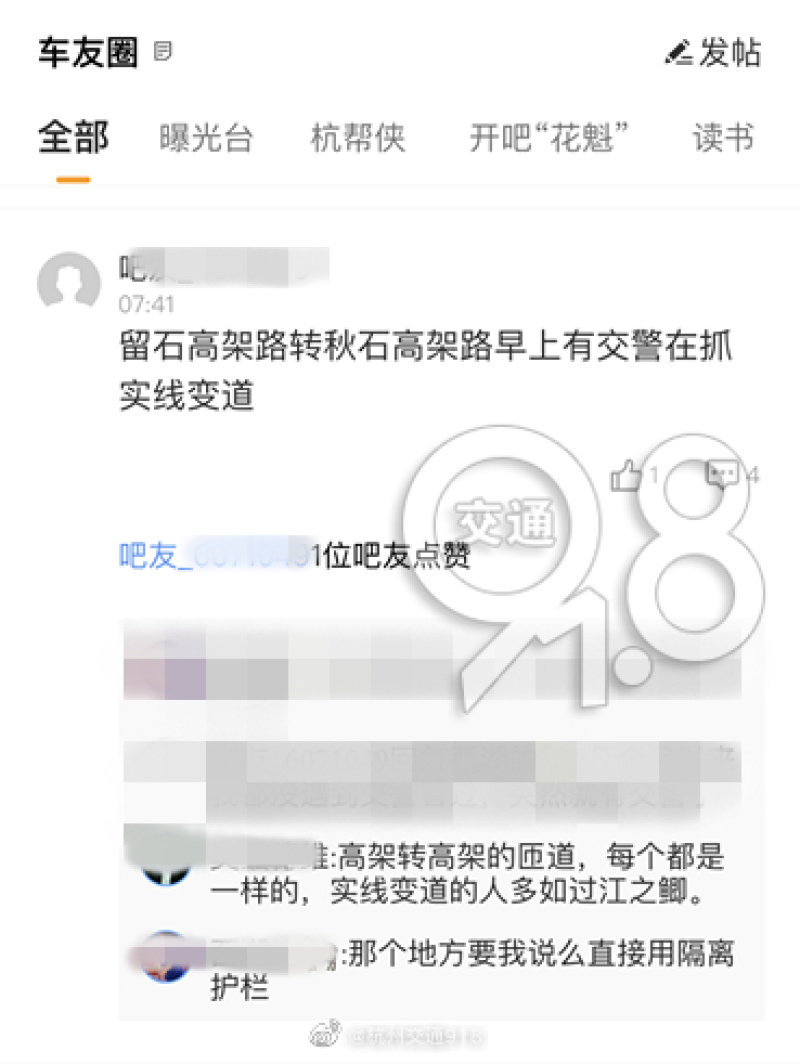This screenshot has width=800, height=1064.
Task: Click the 1位吧友点赞 likes text
Action: pos(392,556)
